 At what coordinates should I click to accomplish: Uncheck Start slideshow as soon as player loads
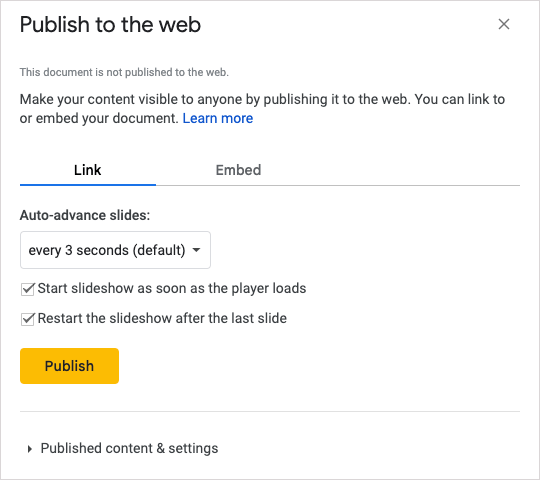click(x=27, y=289)
